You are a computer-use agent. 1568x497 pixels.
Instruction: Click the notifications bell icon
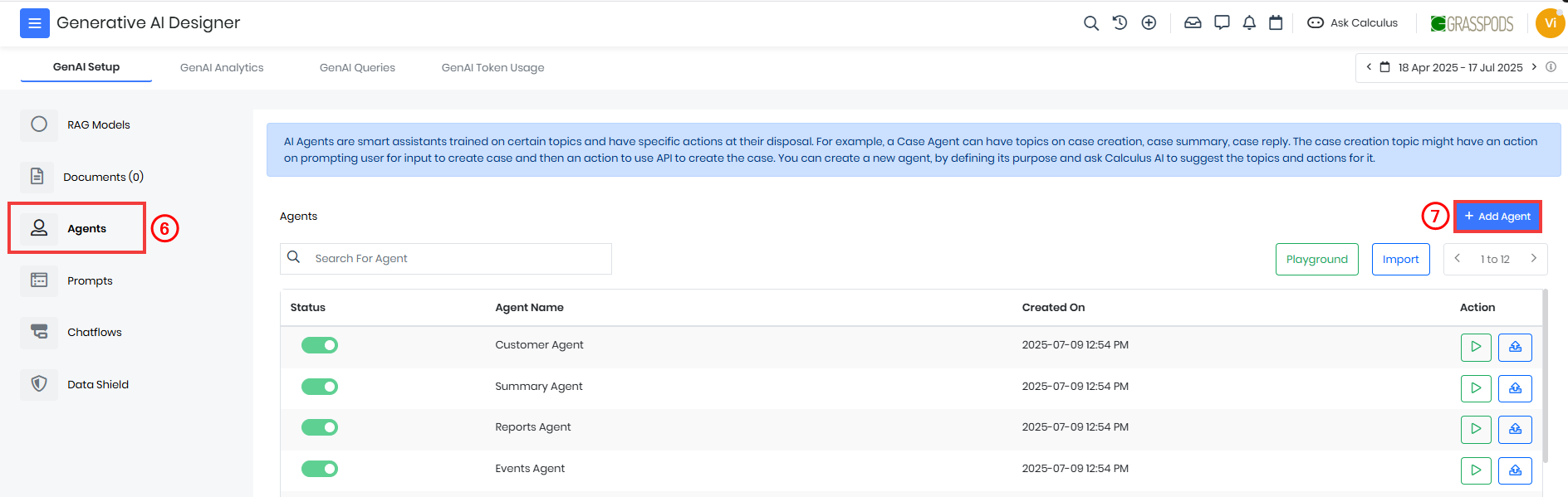pyautogui.click(x=1249, y=23)
